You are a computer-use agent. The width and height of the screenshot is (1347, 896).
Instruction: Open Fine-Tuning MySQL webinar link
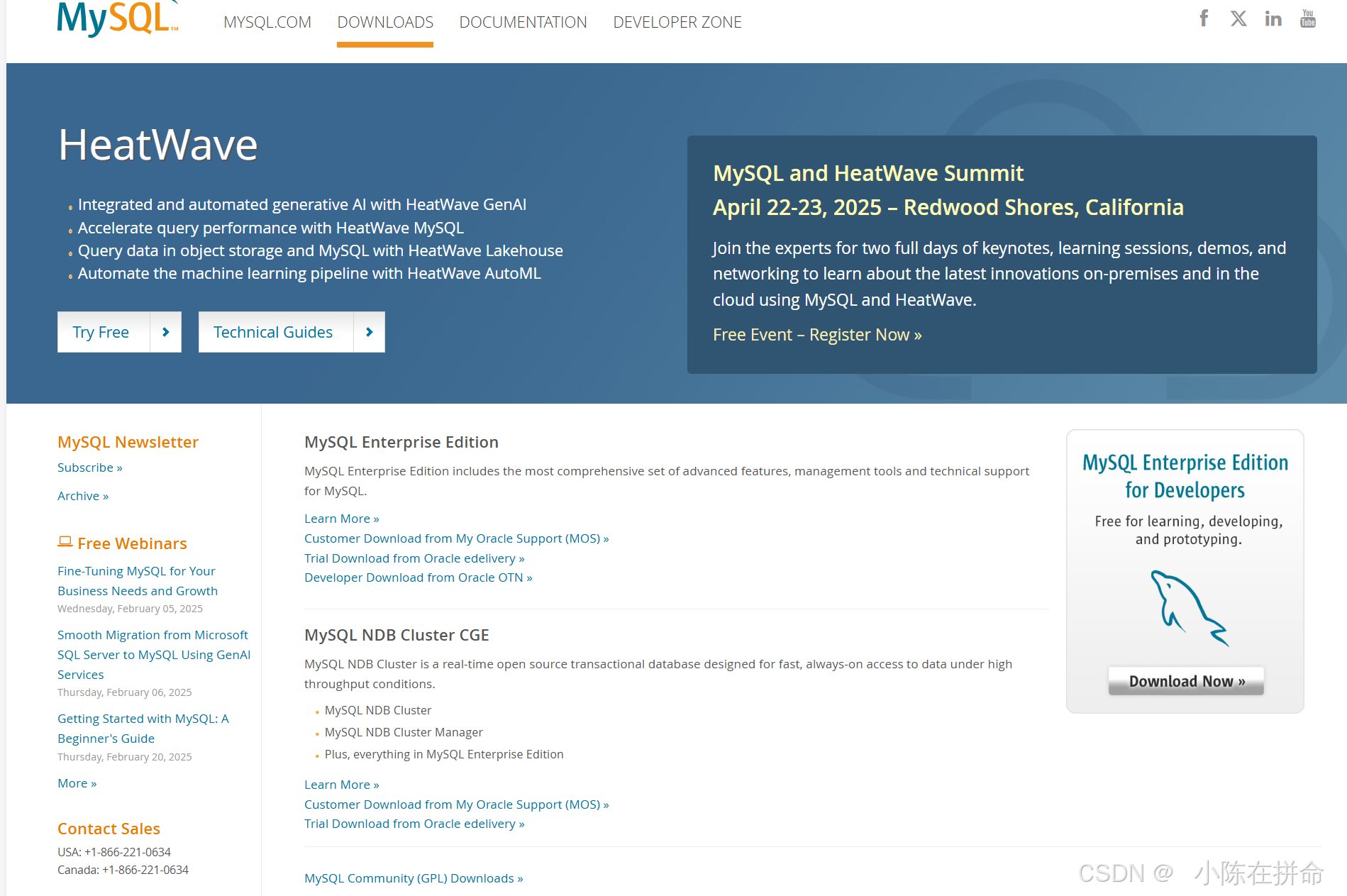[138, 581]
